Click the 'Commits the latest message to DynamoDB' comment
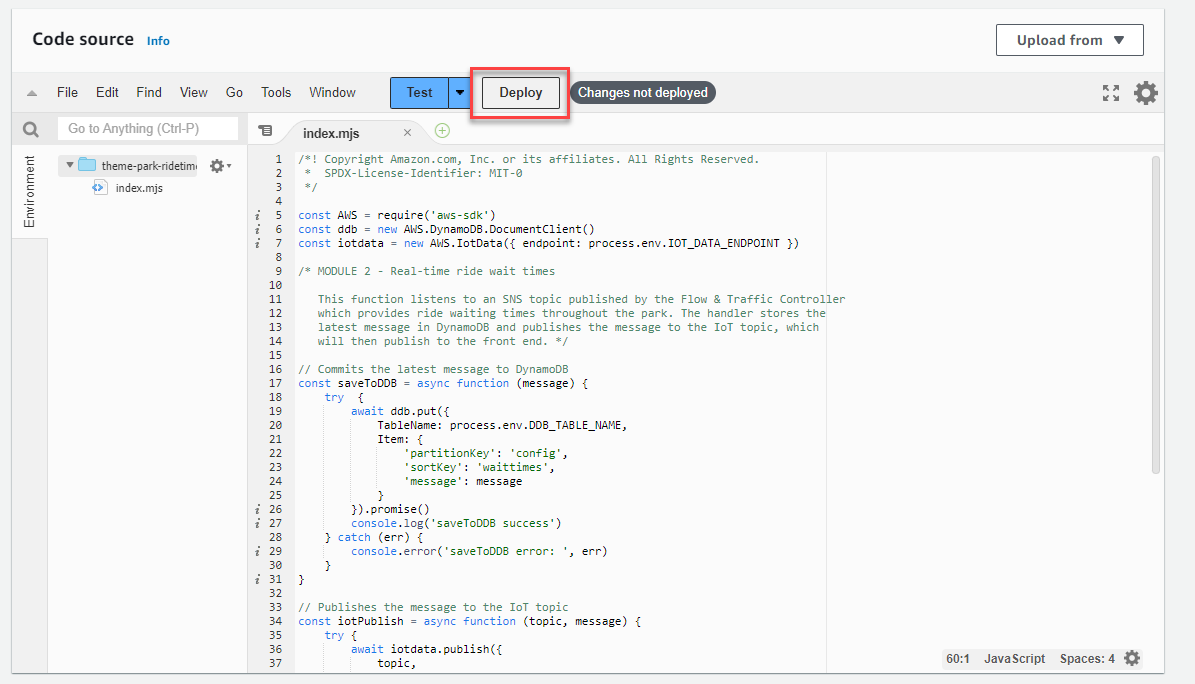Viewport: 1195px width, 684px height. pos(434,369)
